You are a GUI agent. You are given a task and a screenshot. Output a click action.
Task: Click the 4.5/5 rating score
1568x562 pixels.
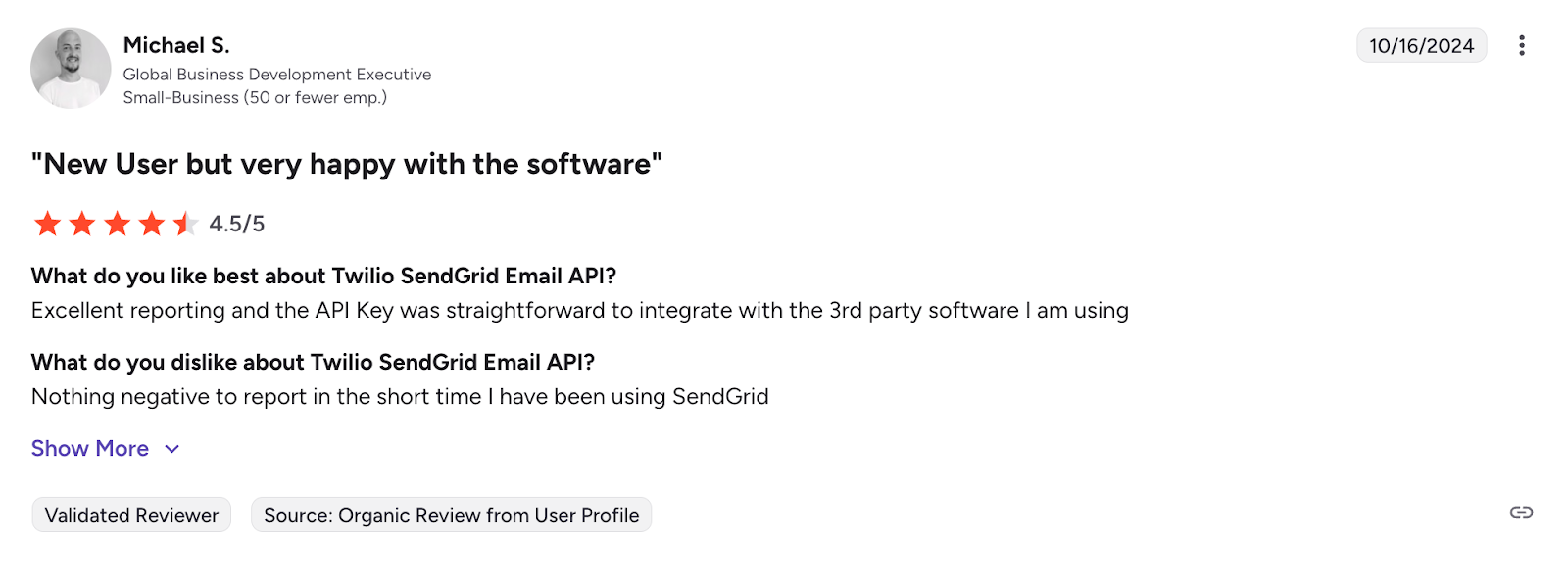click(237, 224)
